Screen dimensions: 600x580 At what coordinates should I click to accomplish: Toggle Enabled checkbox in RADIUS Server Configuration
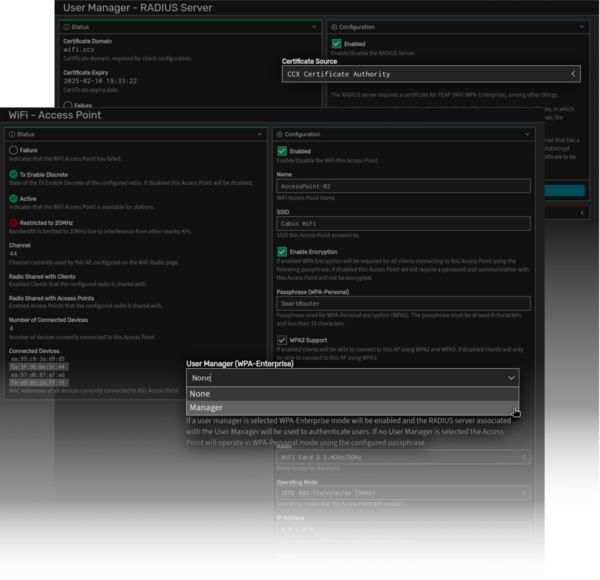336,44
